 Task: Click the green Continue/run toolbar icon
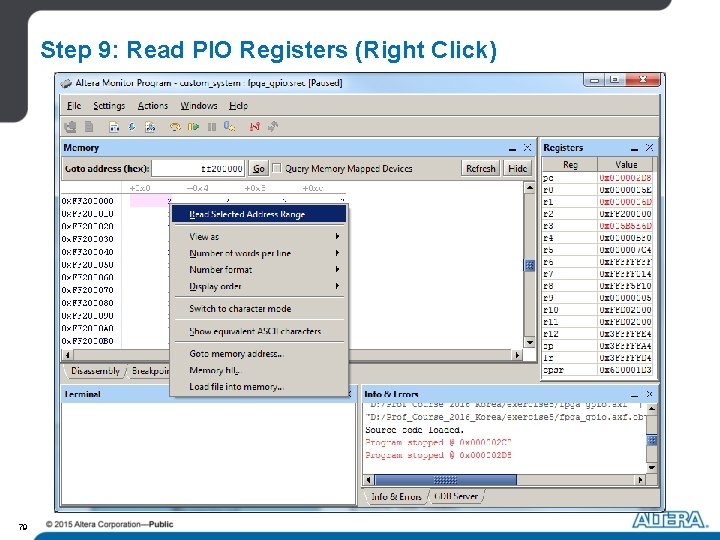click(x=193, y=127)
